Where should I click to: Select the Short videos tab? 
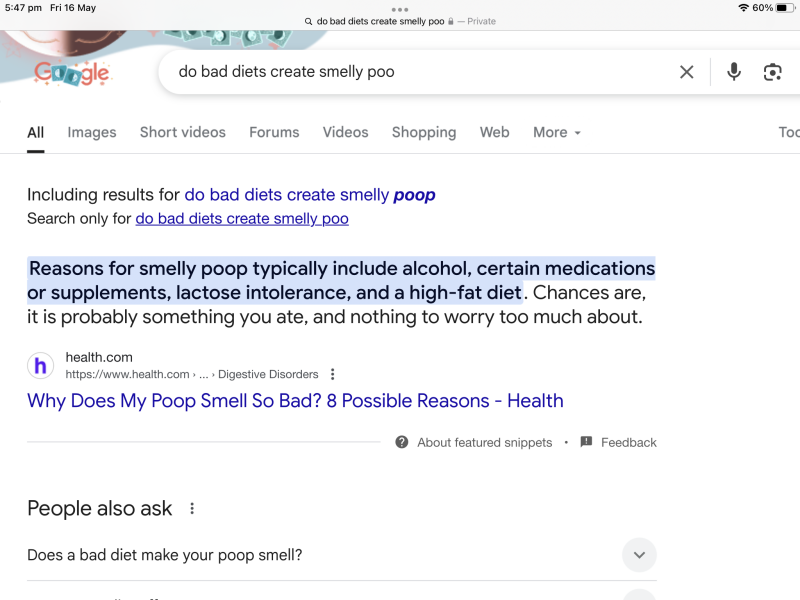pos(183,132)
